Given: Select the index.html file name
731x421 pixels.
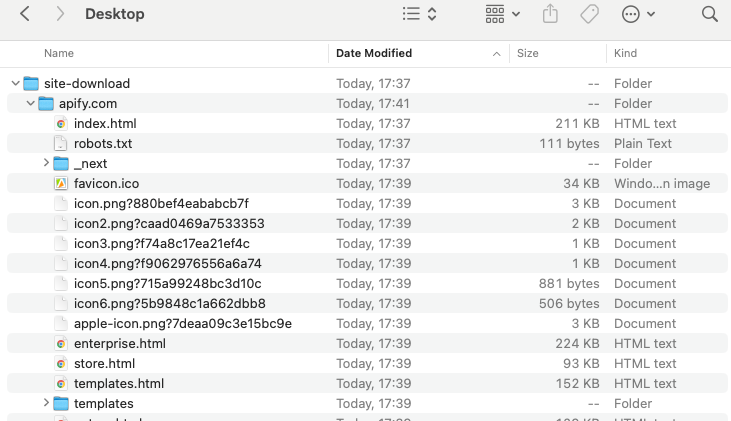Looking at the screenshot, I should tap(105, 124).
